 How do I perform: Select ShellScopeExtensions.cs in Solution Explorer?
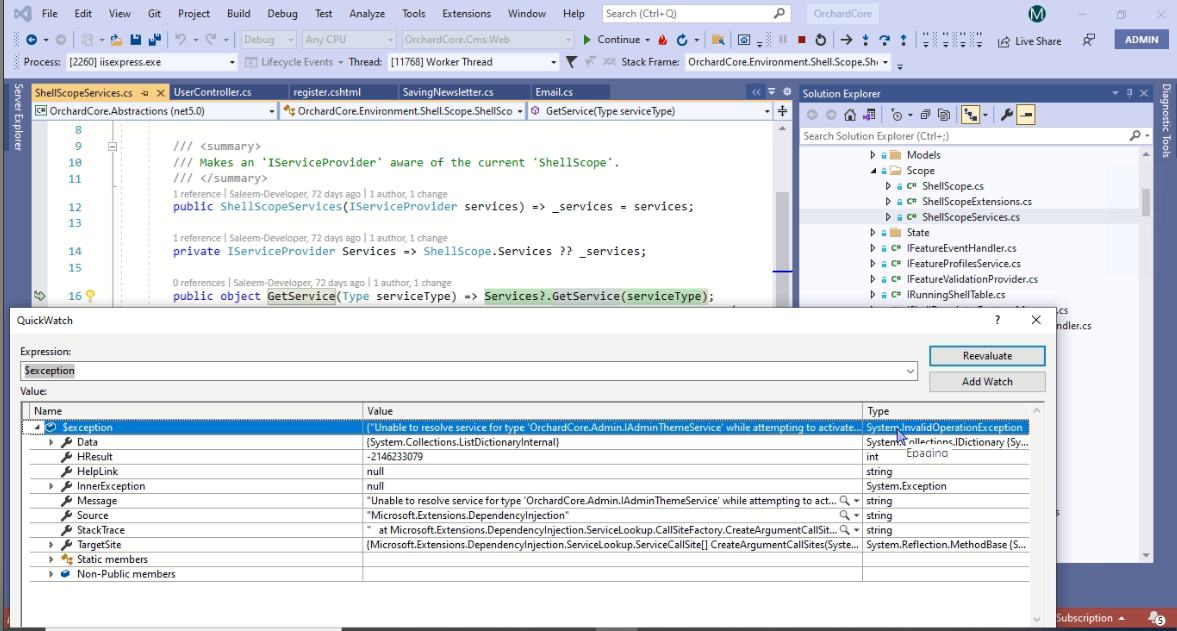(x=977, y=202)
